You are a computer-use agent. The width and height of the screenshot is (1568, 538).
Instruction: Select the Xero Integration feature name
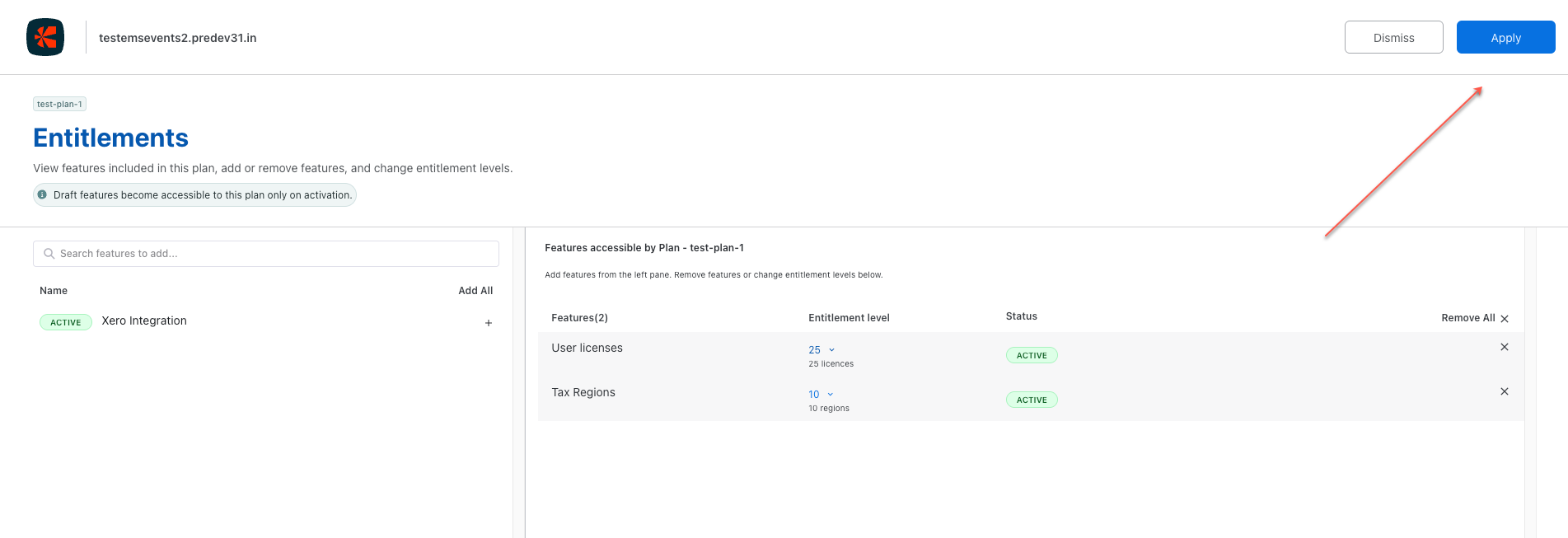(144, 320)
